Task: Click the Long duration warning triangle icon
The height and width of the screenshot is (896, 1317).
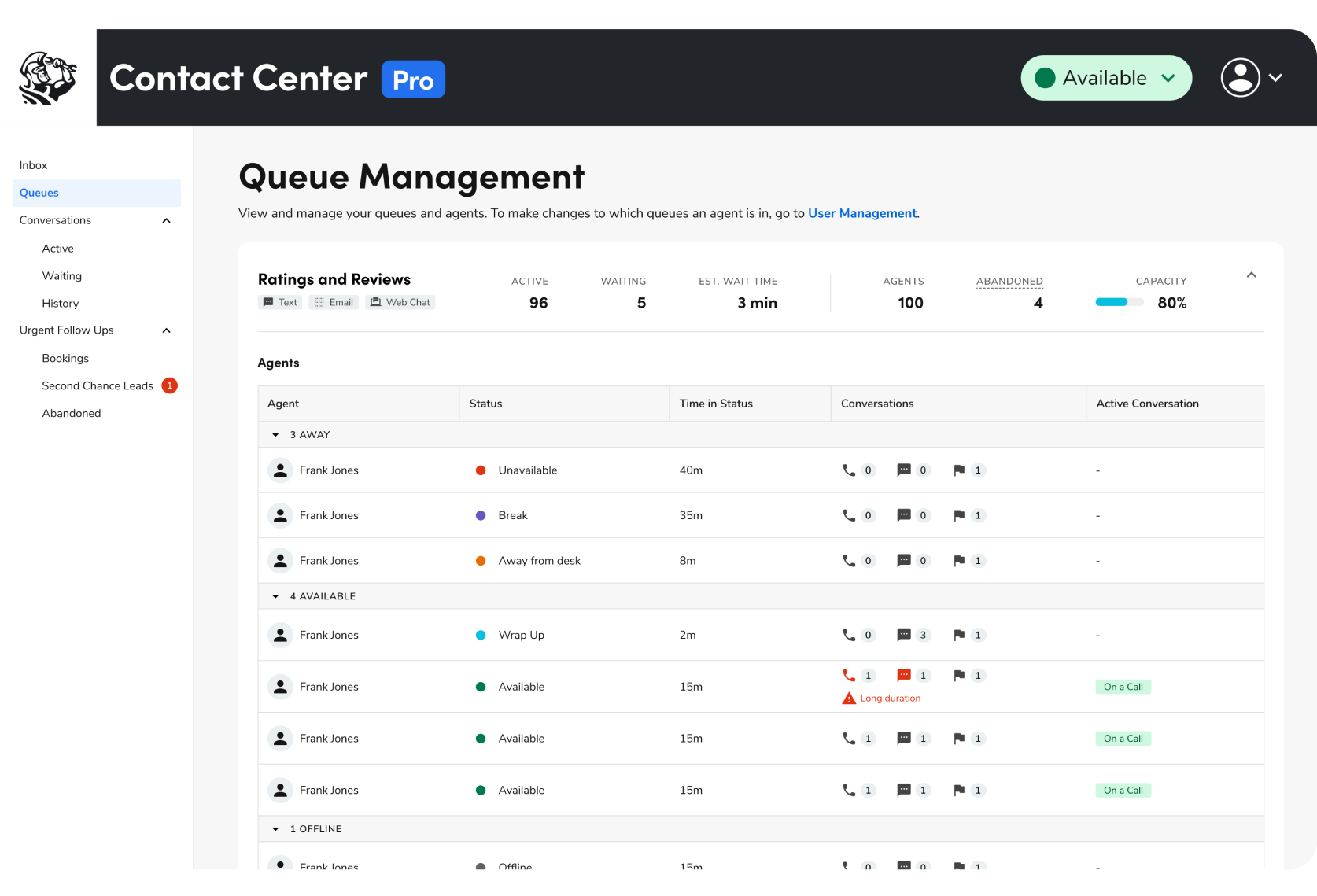Action: click(849, 699)
